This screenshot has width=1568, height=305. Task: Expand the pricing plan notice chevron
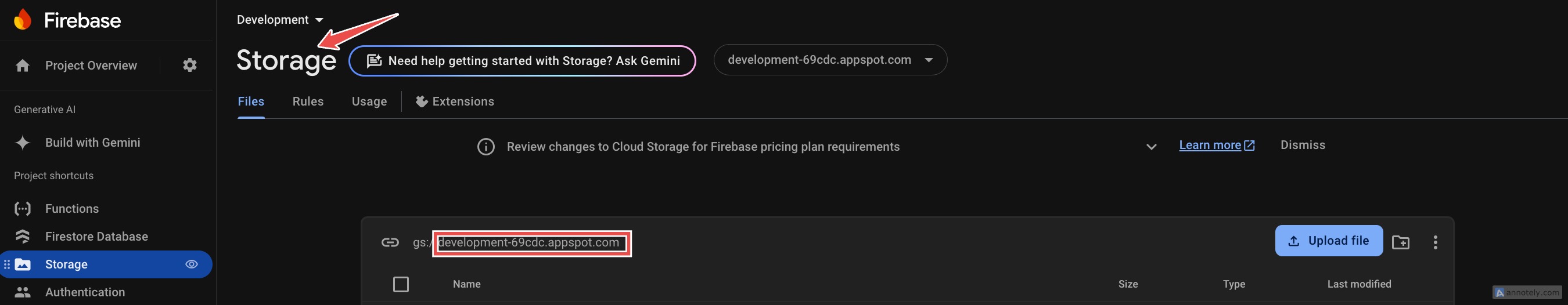pyautogui.click(x=1151, y=147)
